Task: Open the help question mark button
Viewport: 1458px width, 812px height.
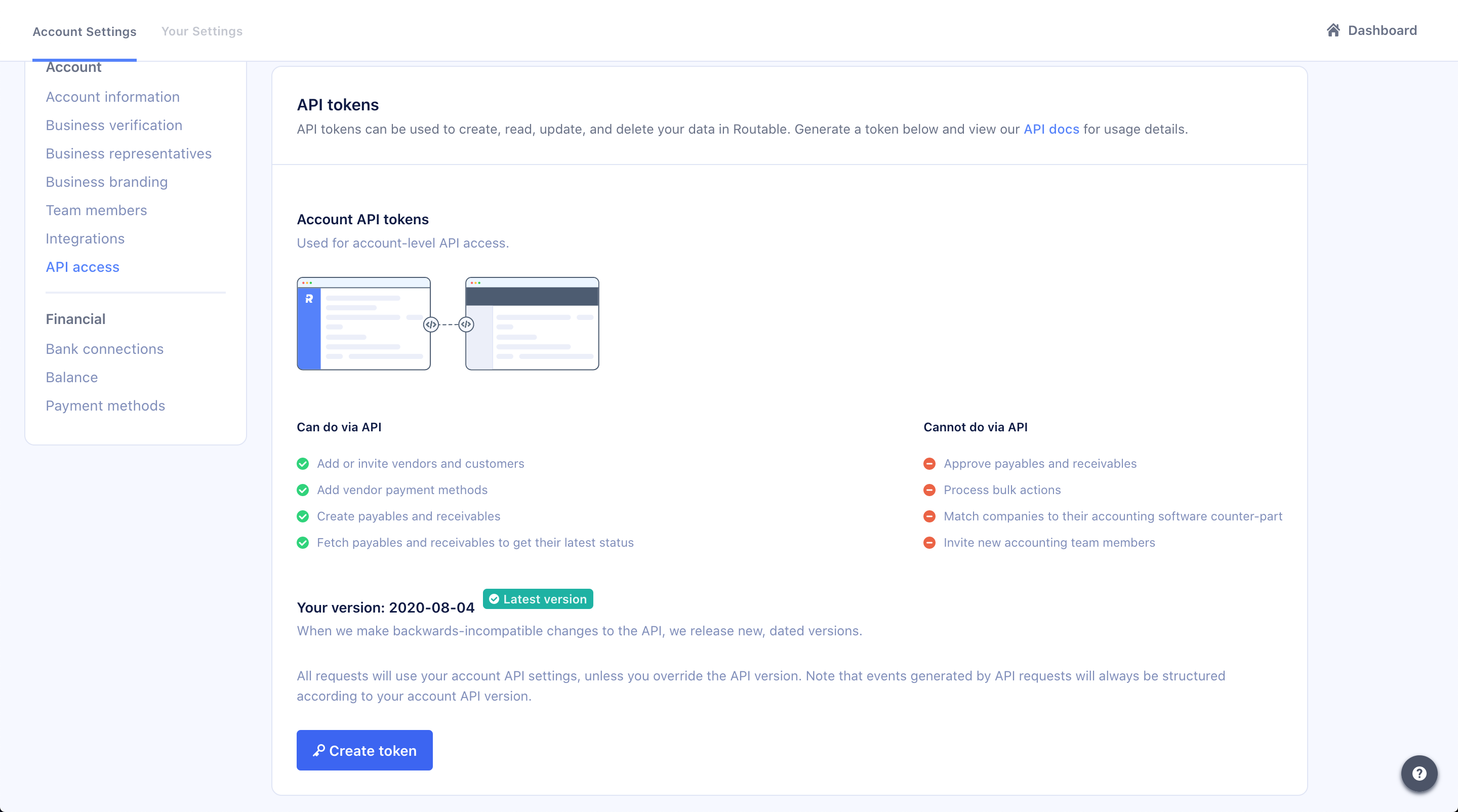Action: [x=1419, y=773]
